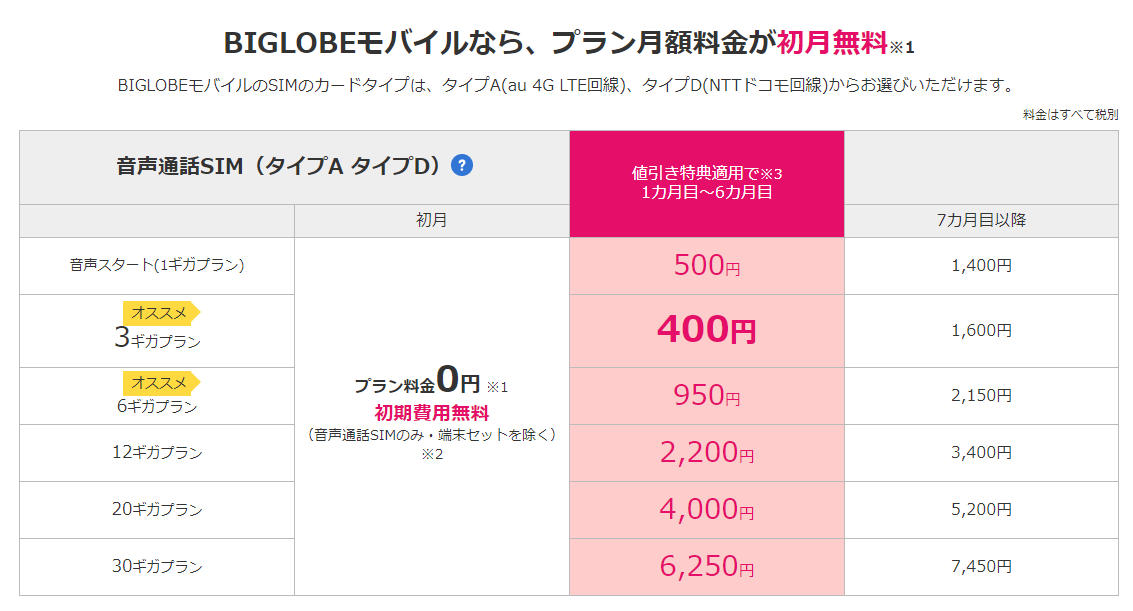Click the 7カ月目以降 column header

(981, 220)
